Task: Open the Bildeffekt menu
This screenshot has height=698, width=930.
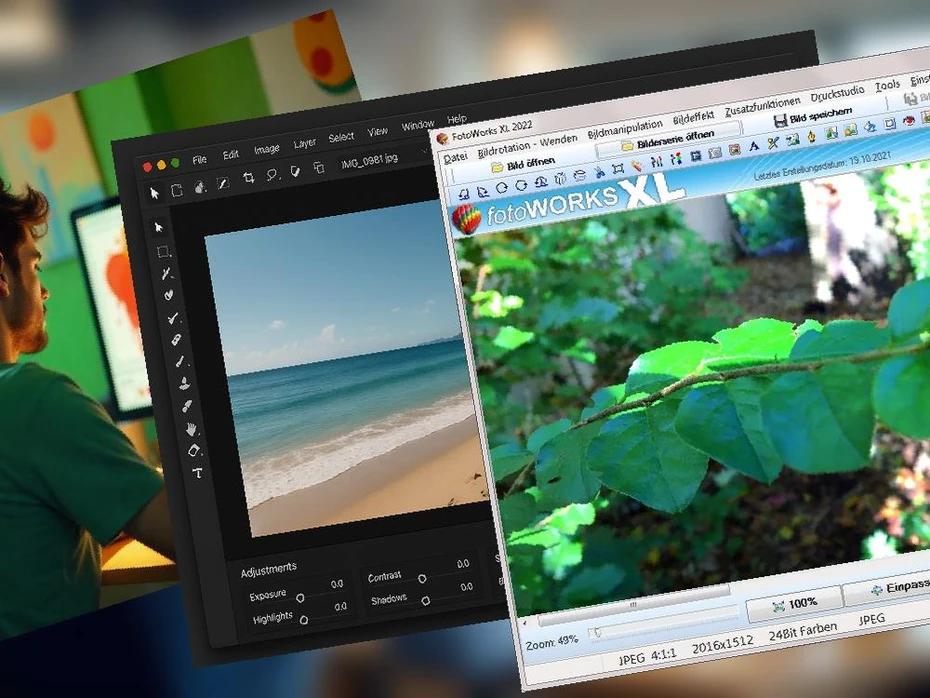Action: click(x=693, y=112)
